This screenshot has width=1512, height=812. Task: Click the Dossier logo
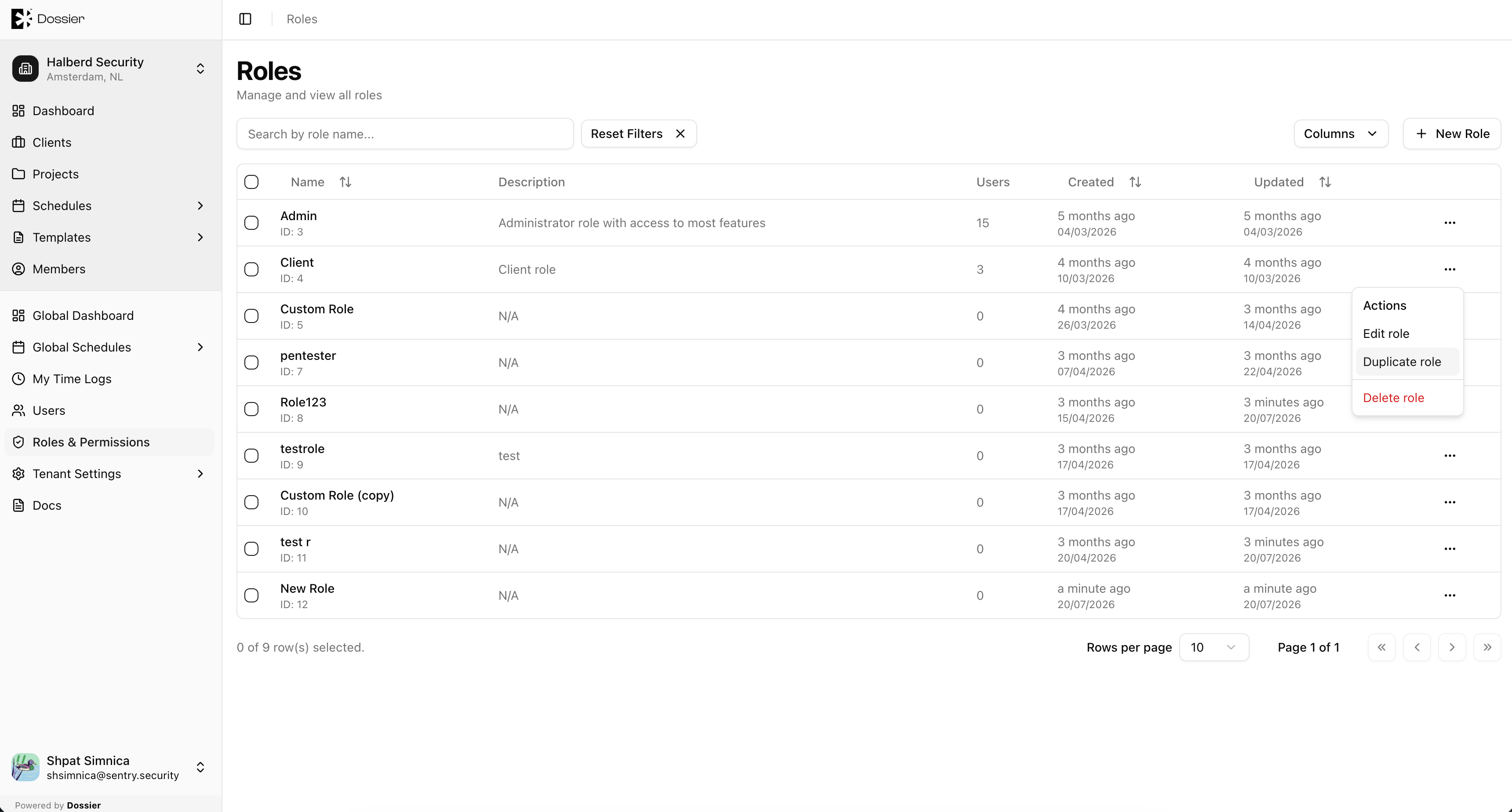pos(47,19)
